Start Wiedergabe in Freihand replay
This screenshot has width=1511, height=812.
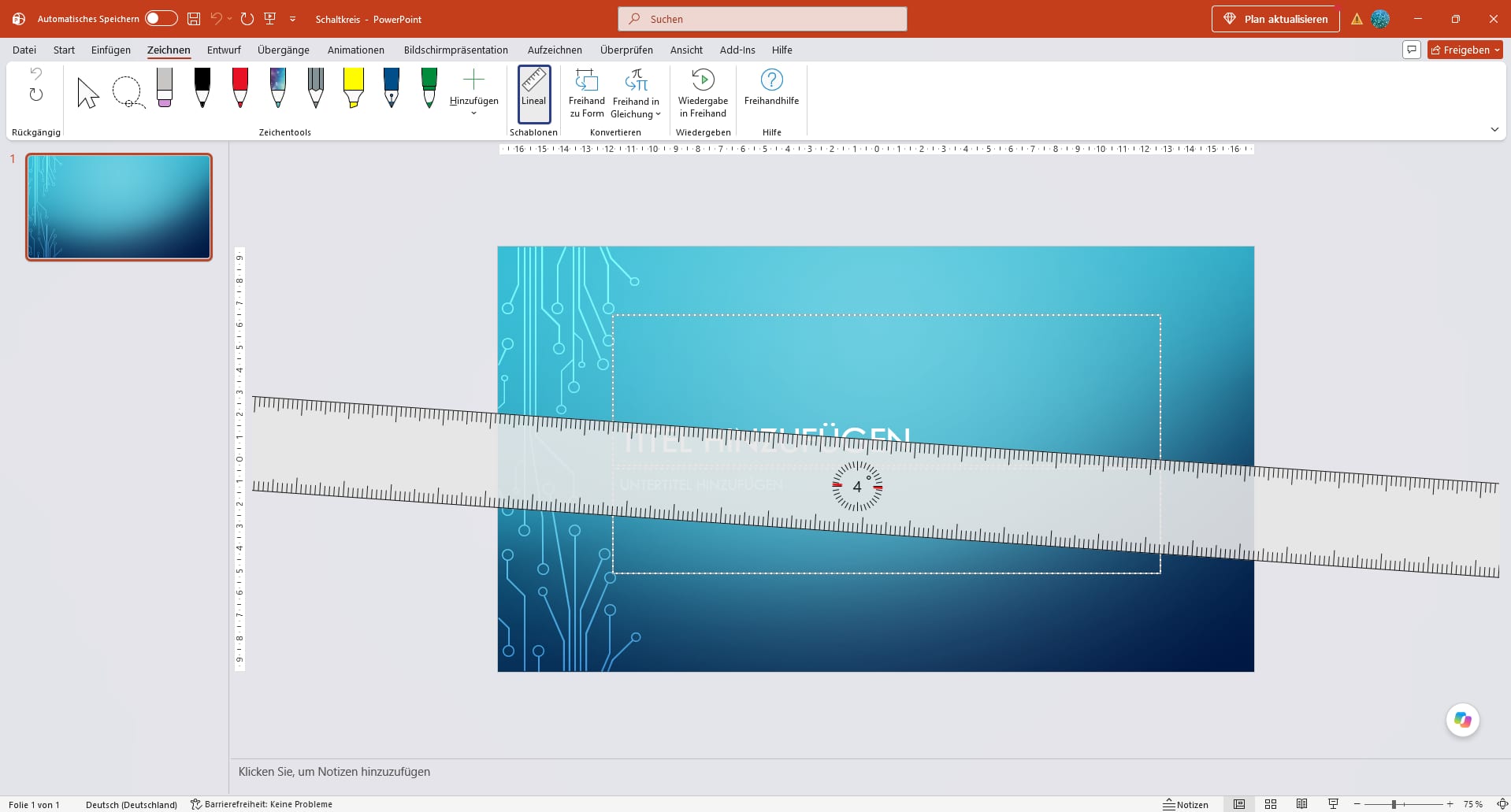[703, 94]
